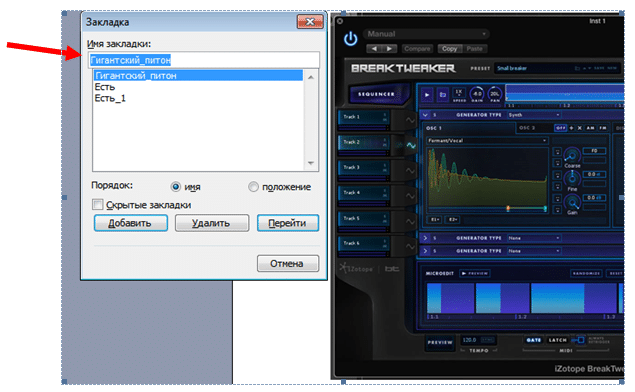Adjust the Coarse tuning knob
This screenshot has height=392, width=635.
coord(572,155)
